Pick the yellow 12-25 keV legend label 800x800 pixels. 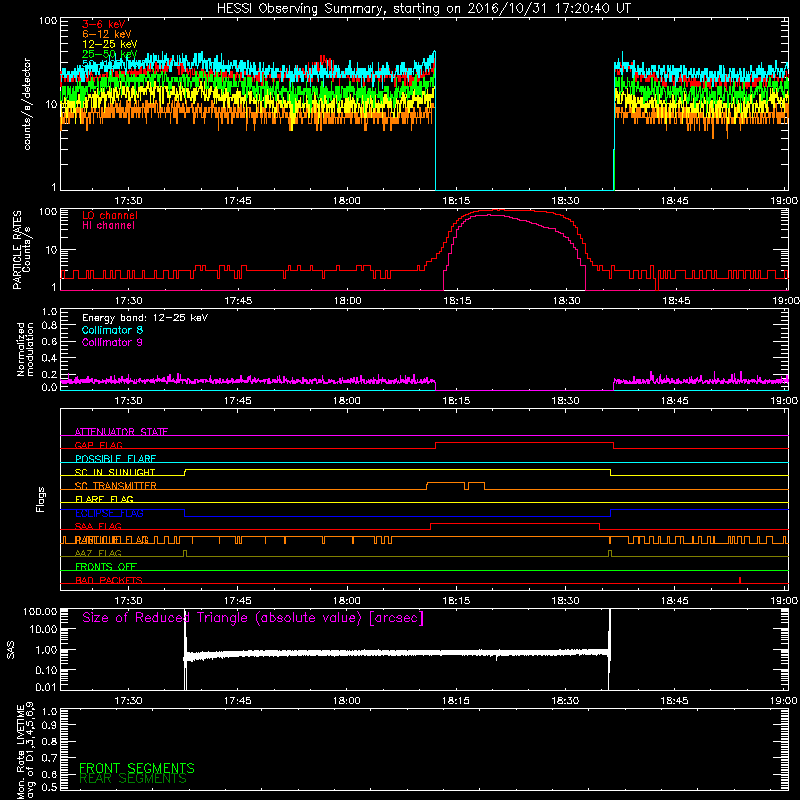[x=110, y=44]
